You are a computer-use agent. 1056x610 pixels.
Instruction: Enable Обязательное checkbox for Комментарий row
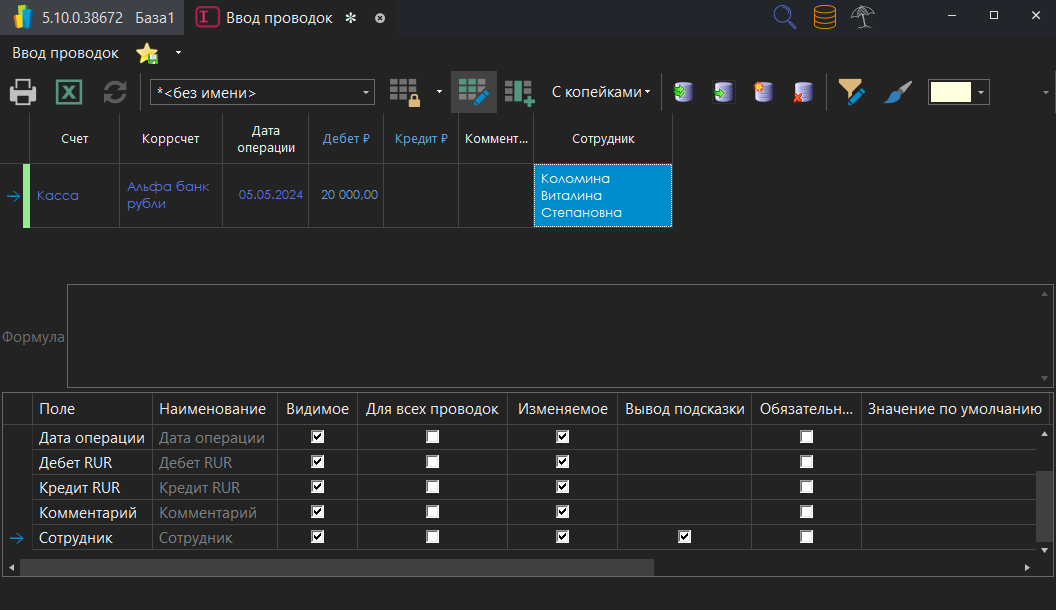click(x=806, y=512)
